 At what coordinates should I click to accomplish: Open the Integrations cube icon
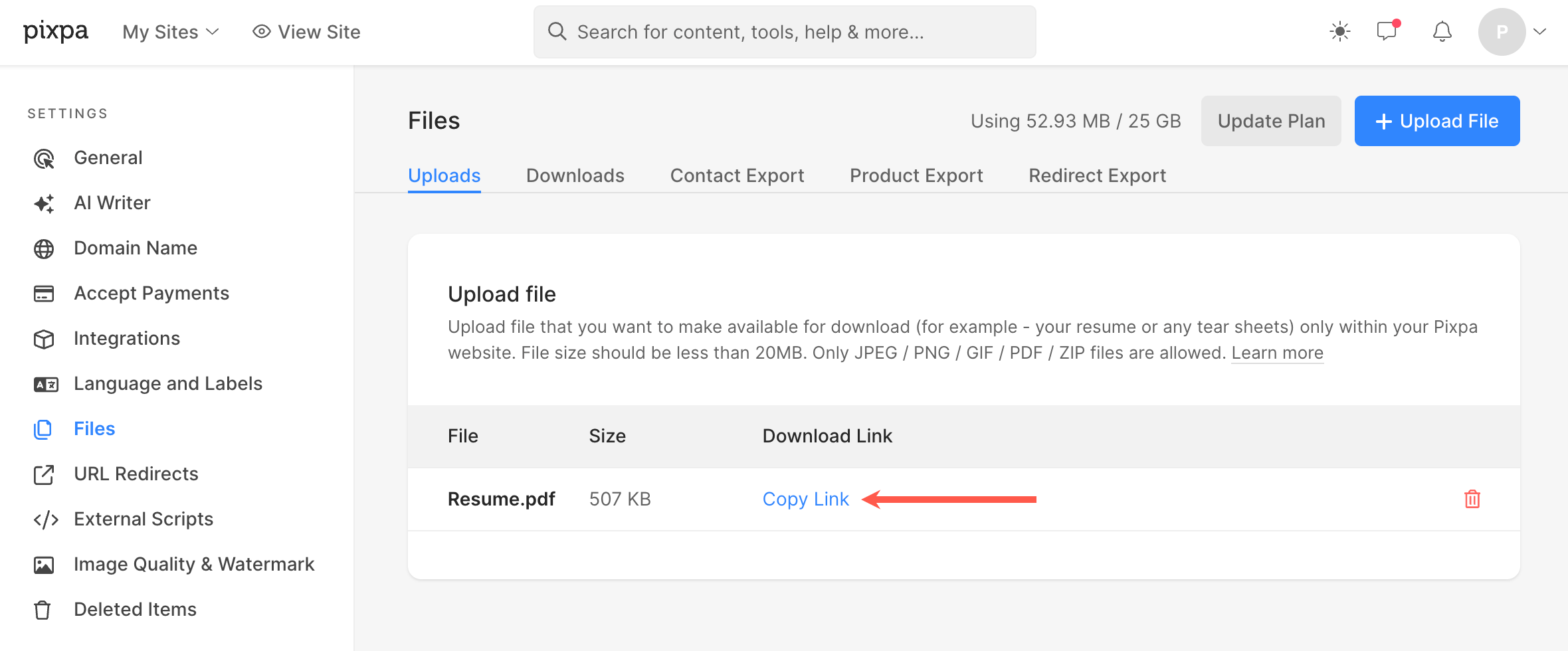(44, 339)
